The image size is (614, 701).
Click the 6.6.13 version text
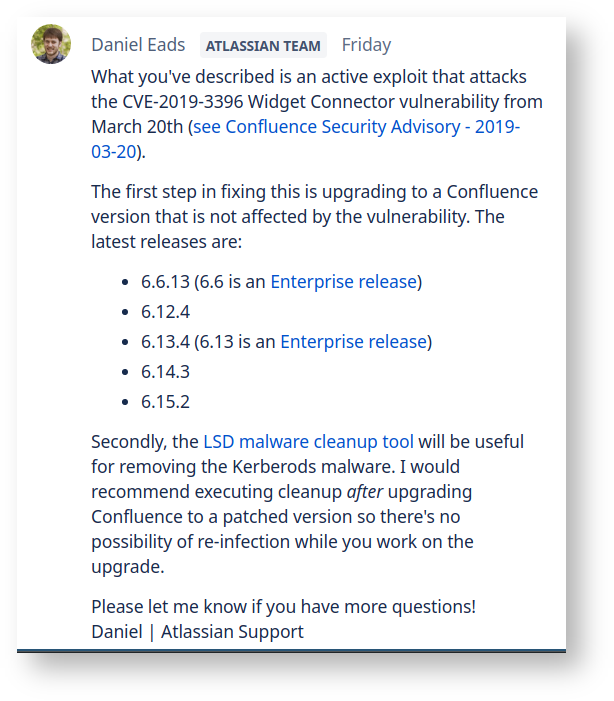[165, 282]
